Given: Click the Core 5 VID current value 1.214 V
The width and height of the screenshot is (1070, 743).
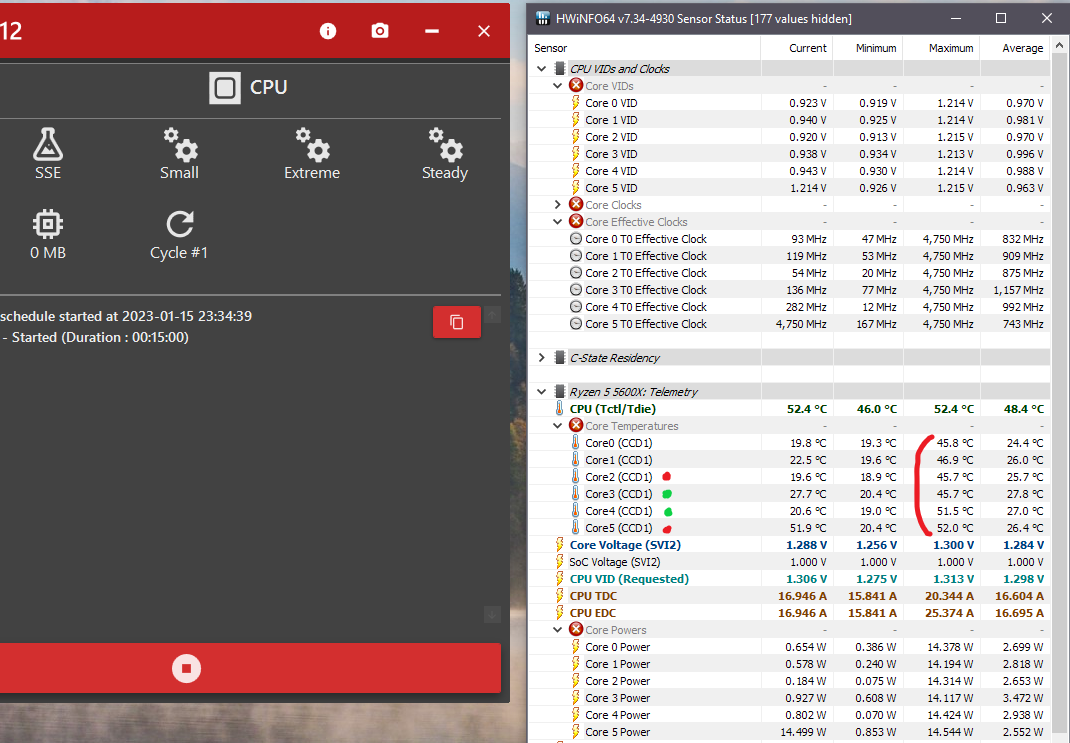Looking at the screenshot, I should point(807,188).
